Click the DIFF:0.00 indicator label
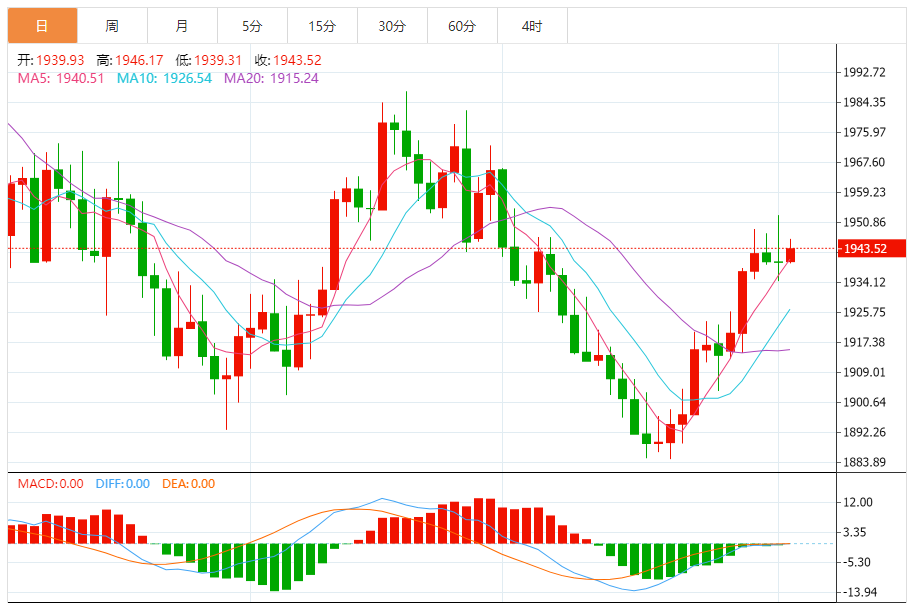 [123, 483]
